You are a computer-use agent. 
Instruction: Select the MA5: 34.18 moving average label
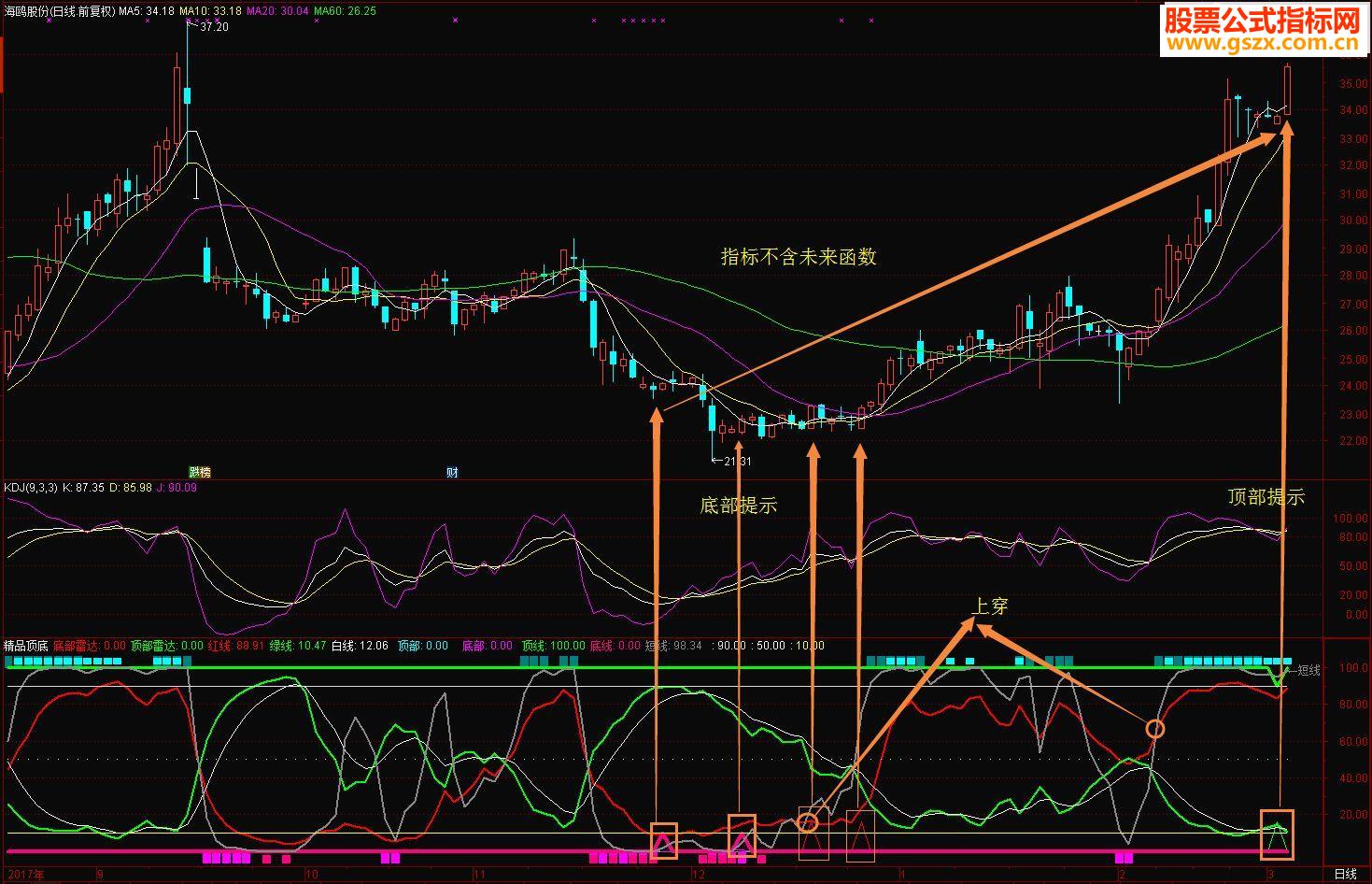pyautogui.click(x=147, y=11)
